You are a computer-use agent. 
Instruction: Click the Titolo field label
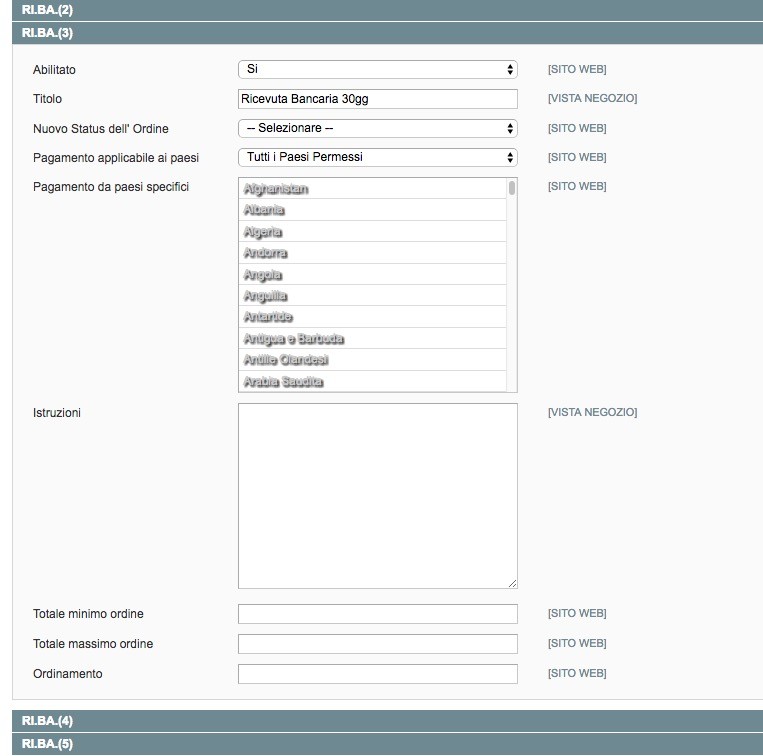(x=47, y=99)
